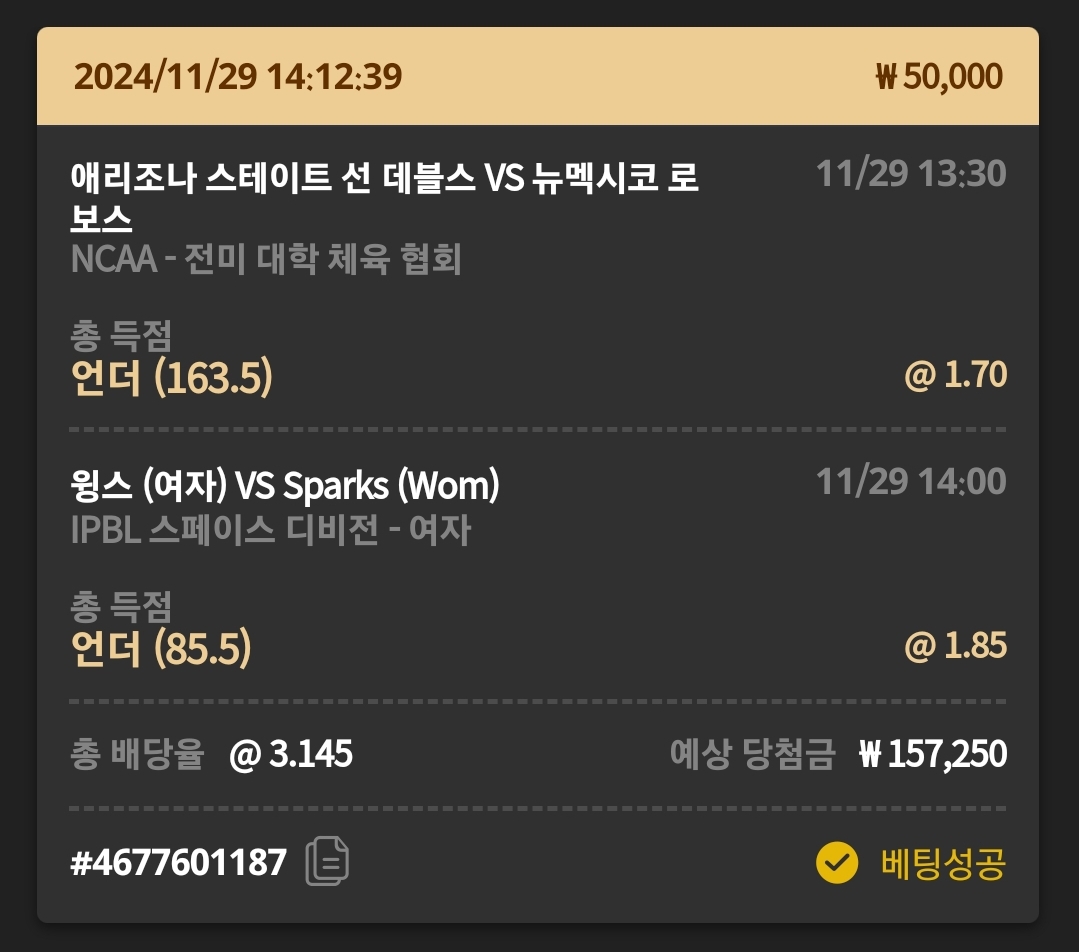This screenshot has width=1079, height=952.
Task: Click the copy bet ID icon
Action: (x=327, y=861)
